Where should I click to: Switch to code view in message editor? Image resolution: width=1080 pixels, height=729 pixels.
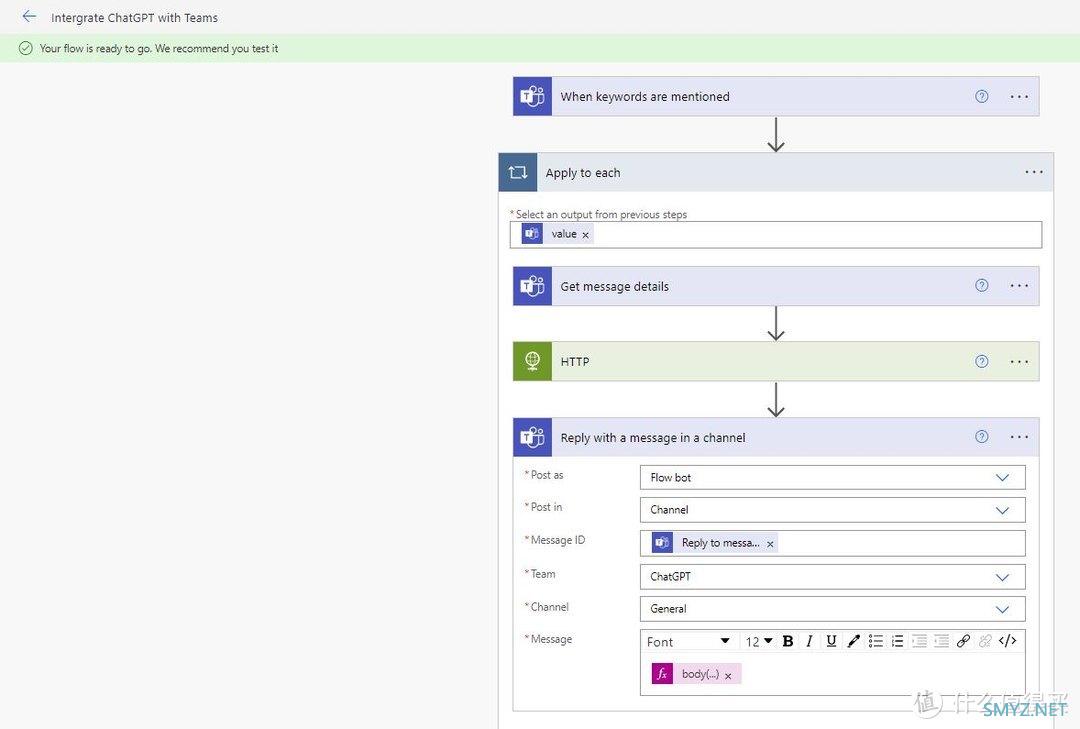(x=1008, y=641)
